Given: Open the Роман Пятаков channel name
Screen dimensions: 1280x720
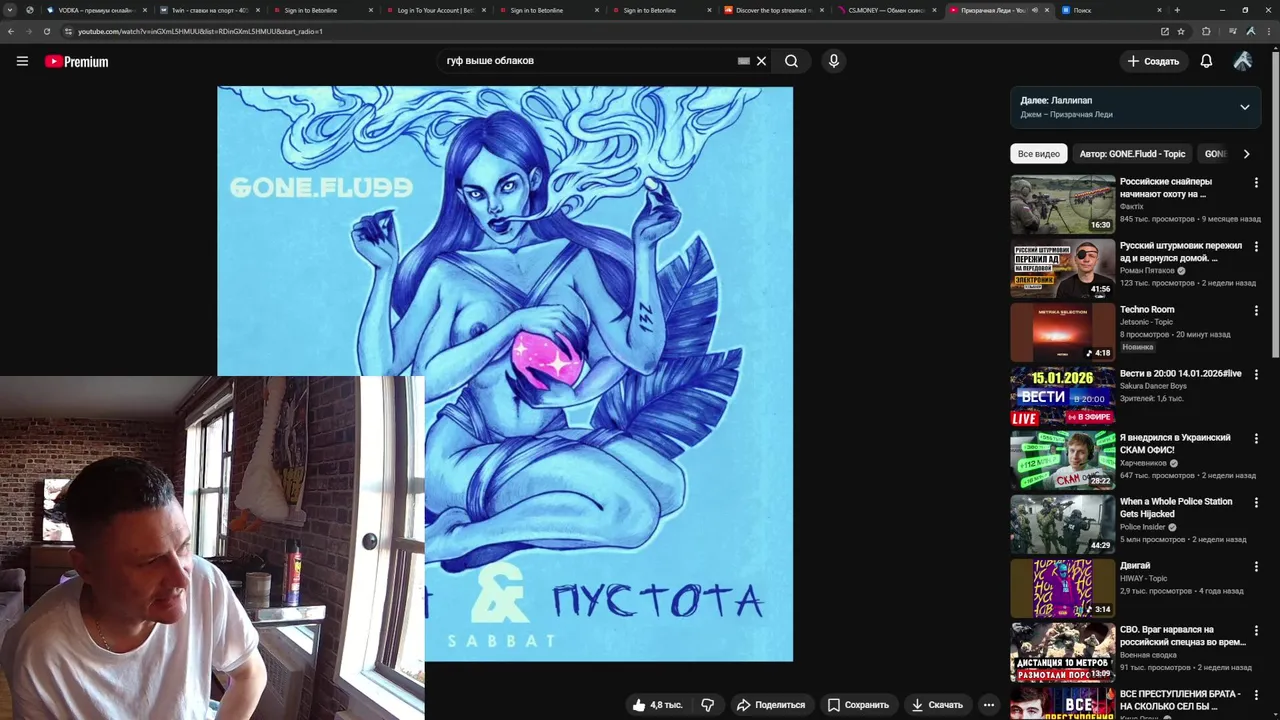Looking at the screenshot, I should [1146, 271].
